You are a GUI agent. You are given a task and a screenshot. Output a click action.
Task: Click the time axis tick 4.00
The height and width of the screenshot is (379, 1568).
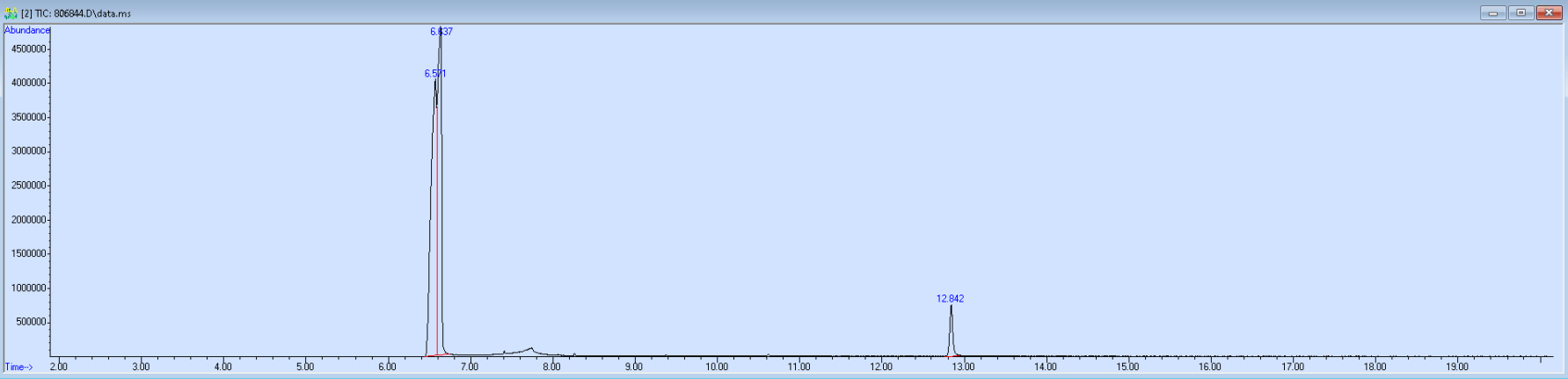click(222, 367)
